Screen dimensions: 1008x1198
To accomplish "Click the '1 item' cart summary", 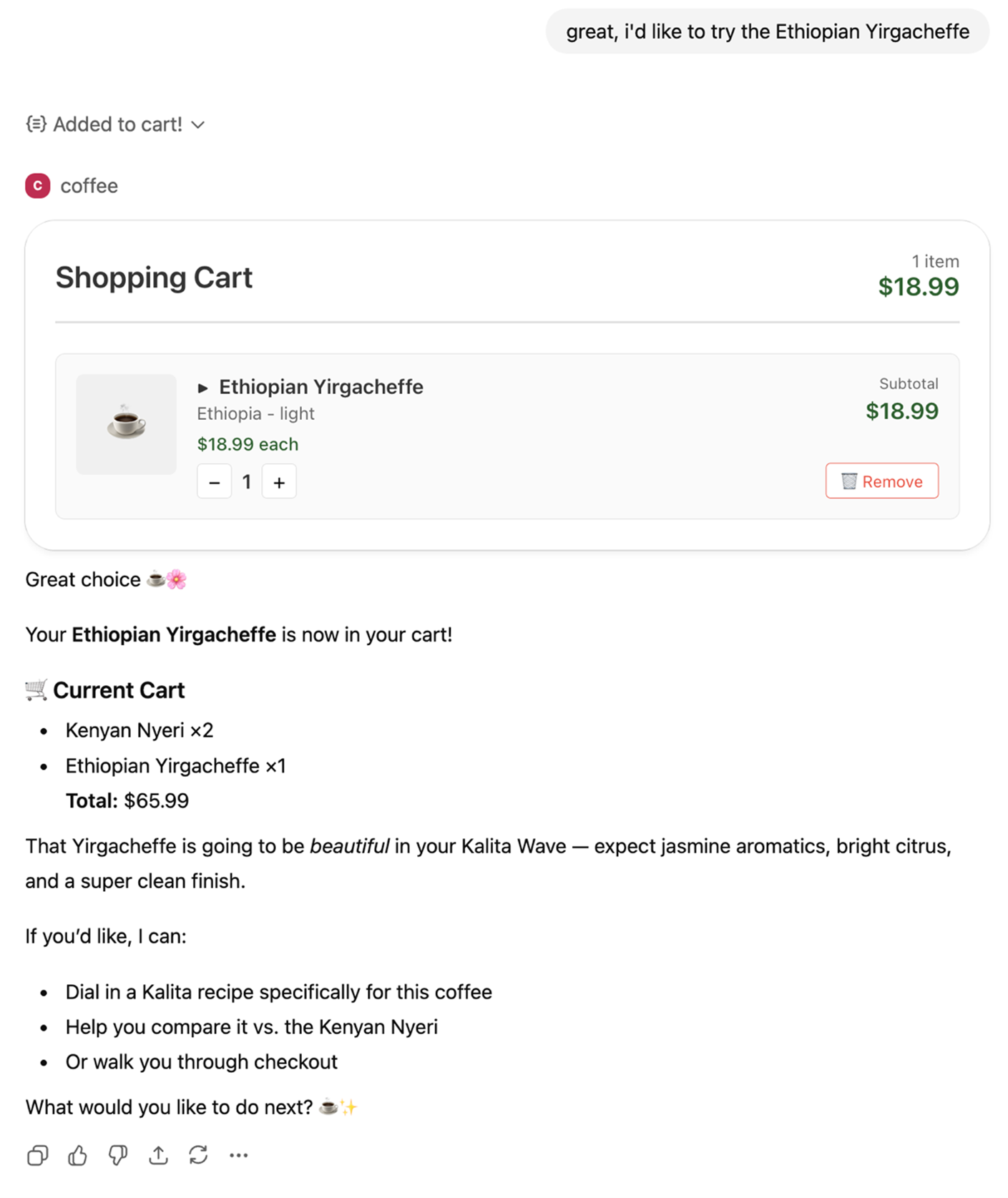I will 934,261.
